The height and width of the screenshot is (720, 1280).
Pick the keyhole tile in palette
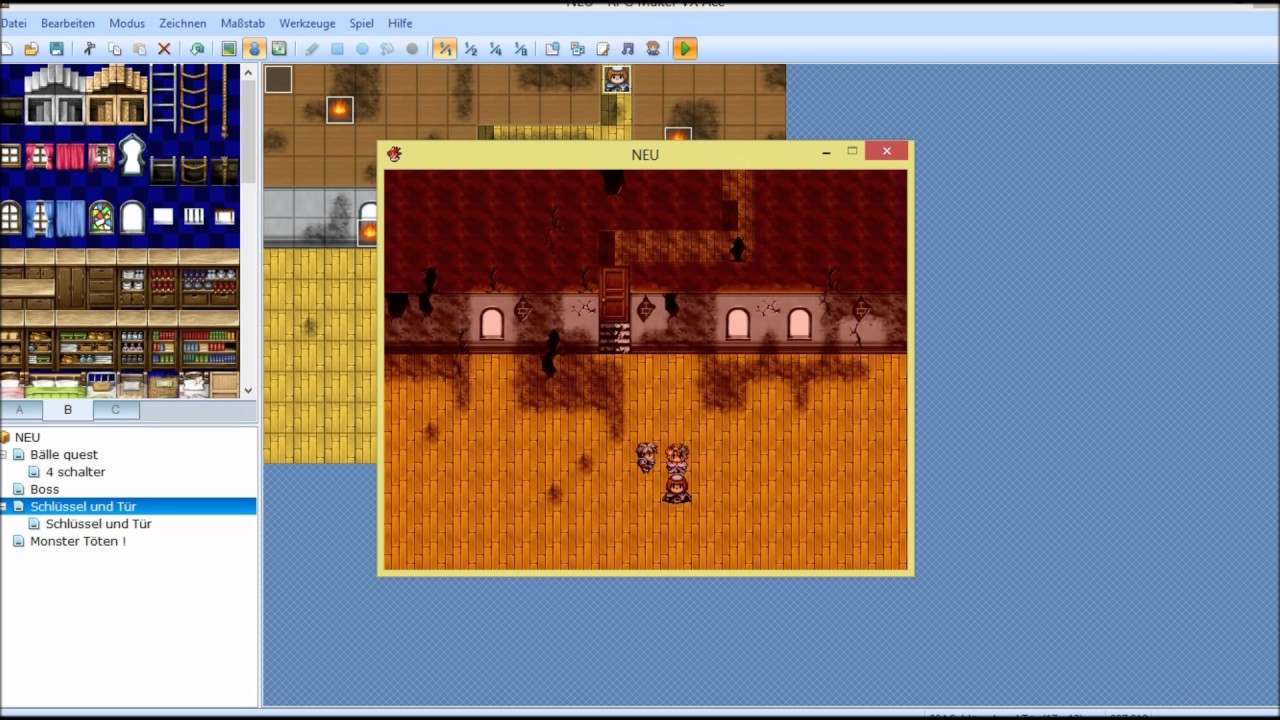(132, 155)
